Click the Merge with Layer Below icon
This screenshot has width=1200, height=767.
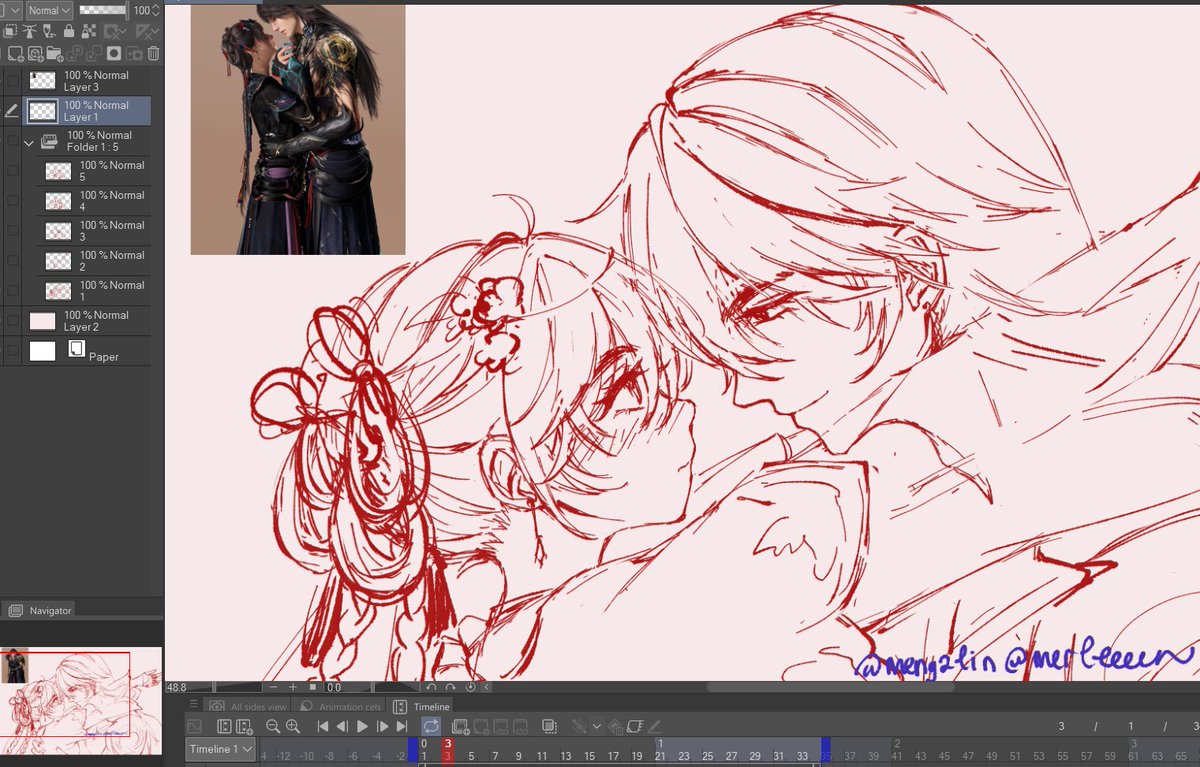[94, 54]
